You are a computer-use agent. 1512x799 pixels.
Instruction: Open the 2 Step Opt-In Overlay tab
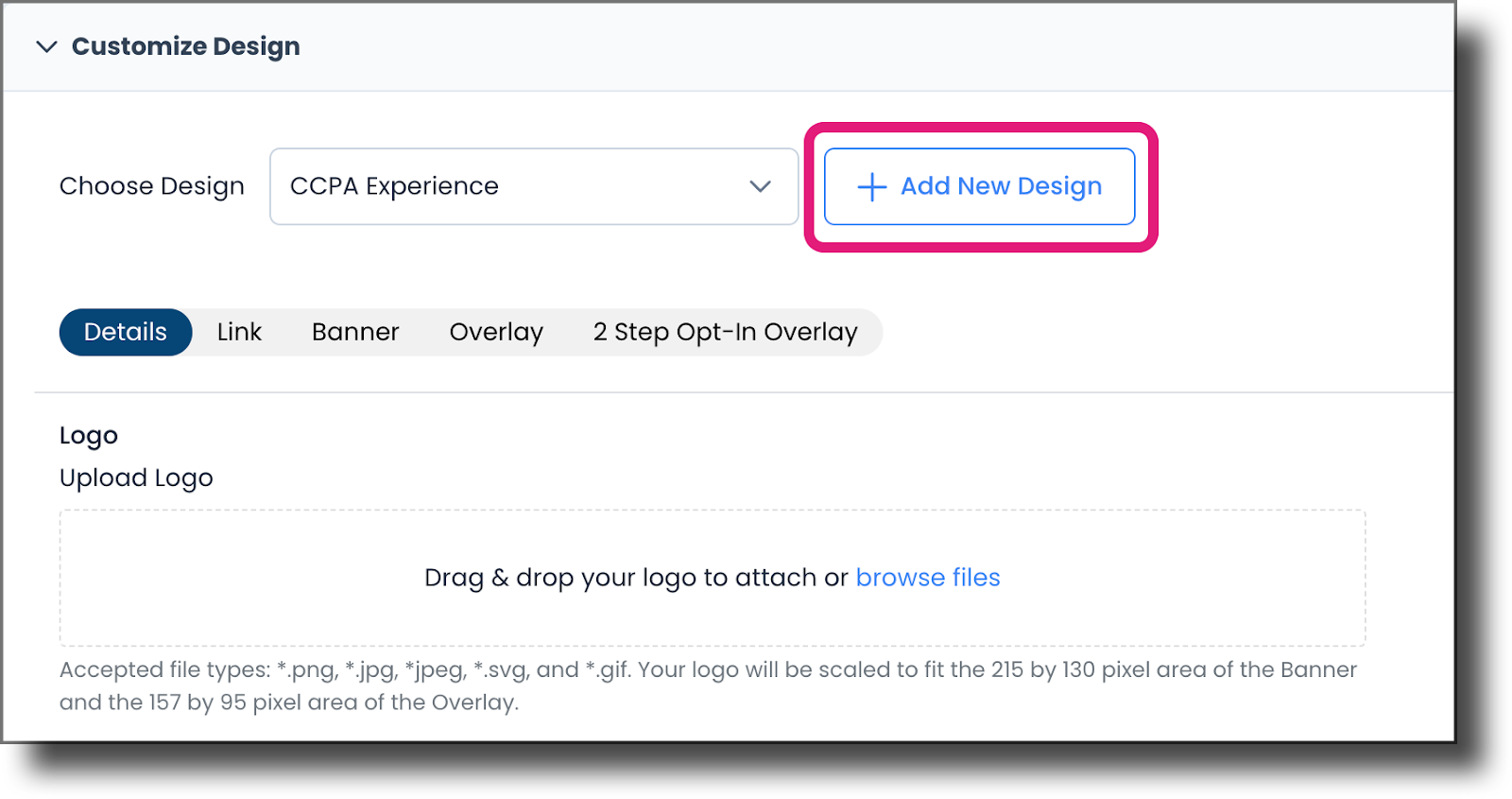(725, 332)
